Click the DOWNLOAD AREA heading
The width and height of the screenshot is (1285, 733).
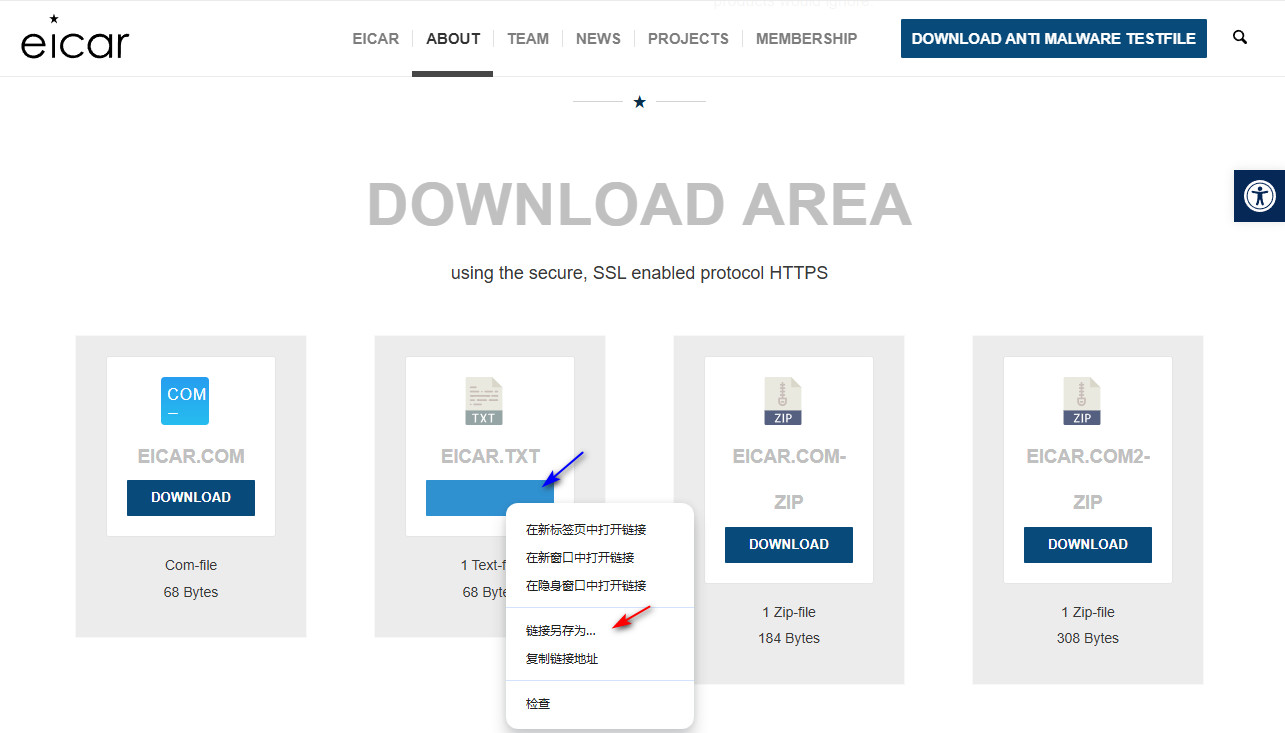[x=640, y=205]
